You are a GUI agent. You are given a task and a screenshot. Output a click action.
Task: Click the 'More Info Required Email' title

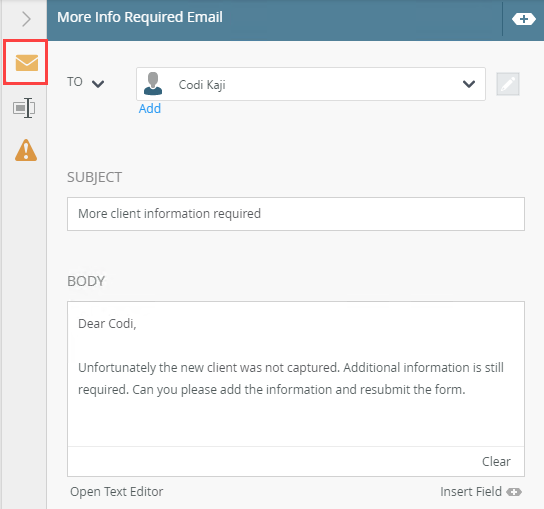click(x=140, y=17)
